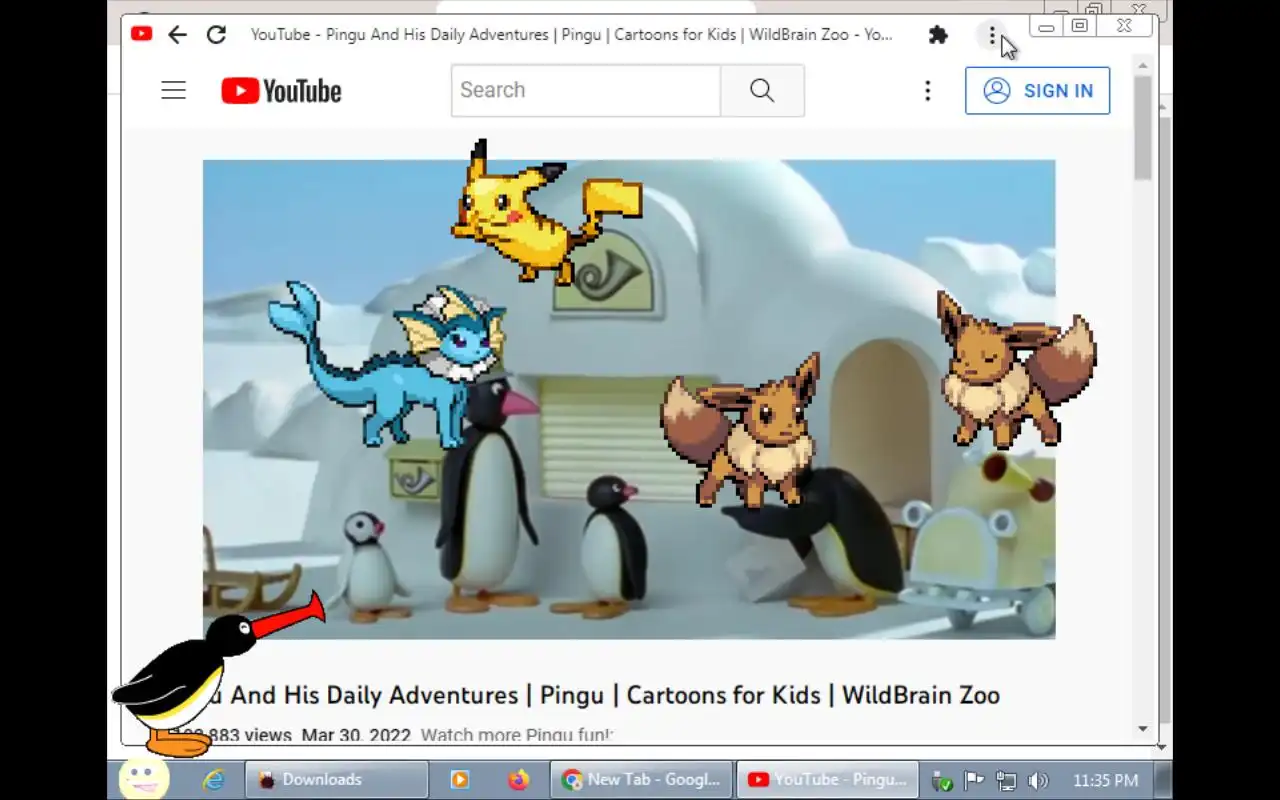Click the page scrollbar down arrow
This screenshot has width=1280, height=800.
(x=1143, y=729)
